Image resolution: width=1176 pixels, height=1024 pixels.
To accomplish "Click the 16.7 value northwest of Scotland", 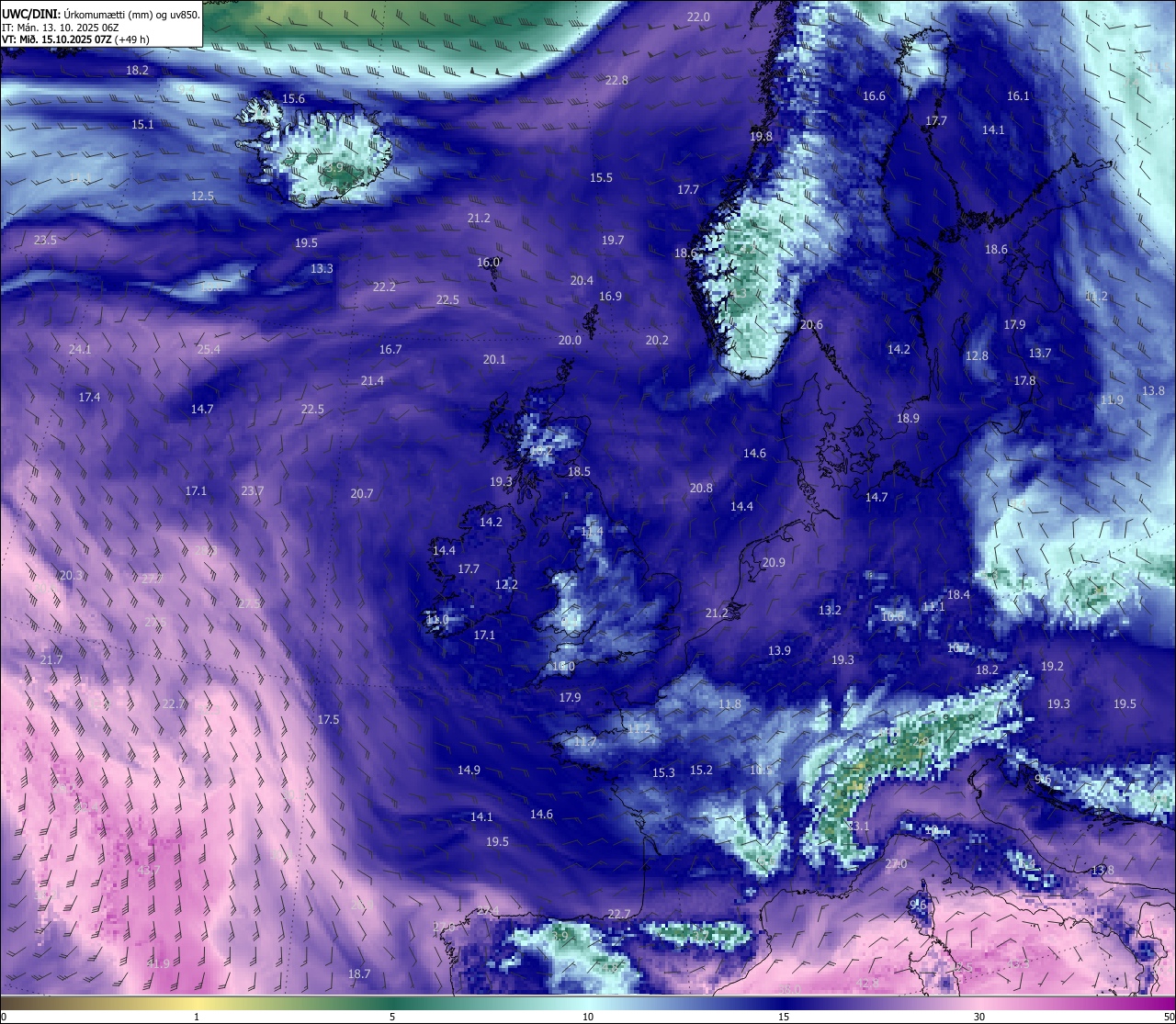I will (390, 349).
